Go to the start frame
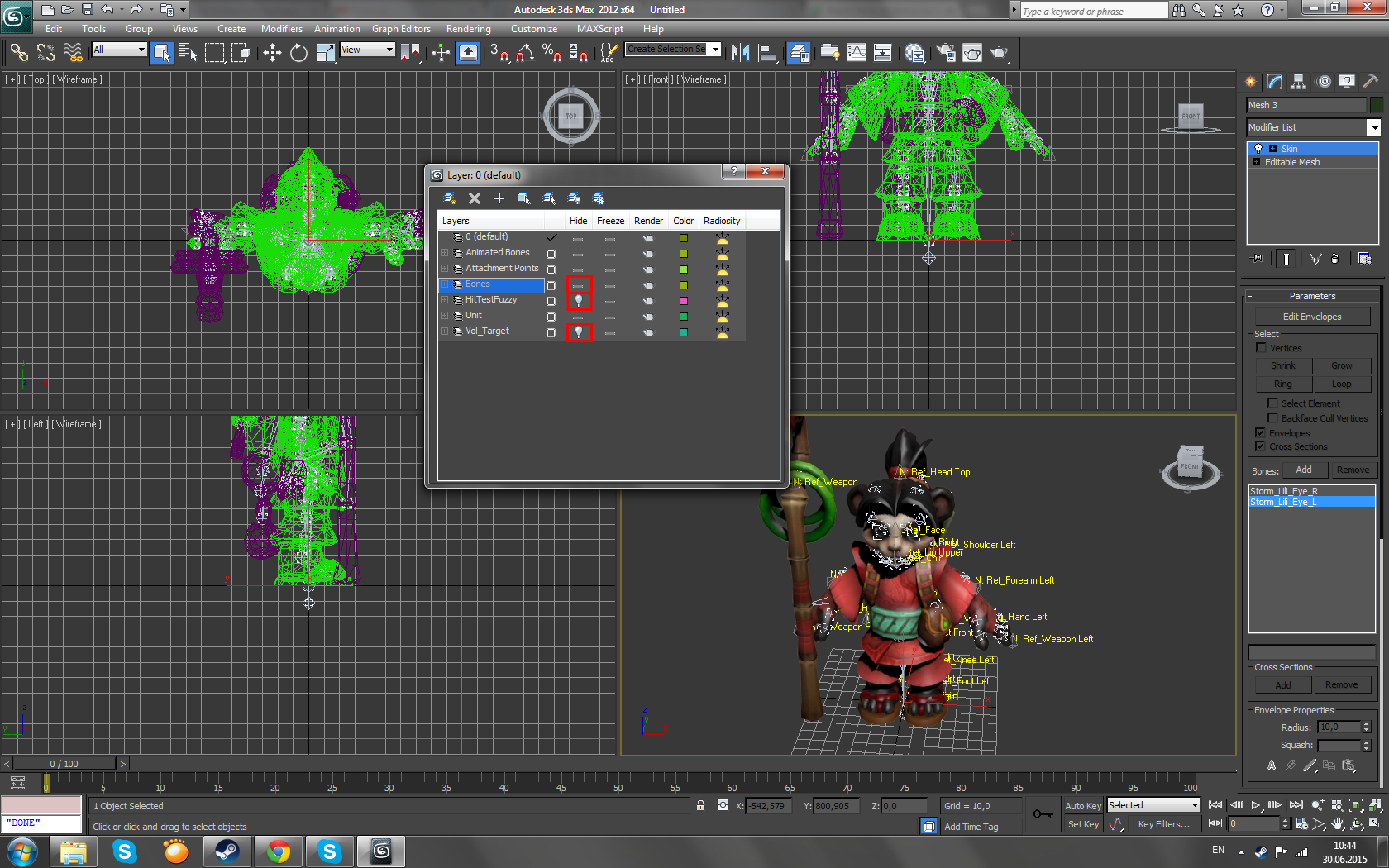This screenshot has height=868, width=1389. [x=1215, y=805]
